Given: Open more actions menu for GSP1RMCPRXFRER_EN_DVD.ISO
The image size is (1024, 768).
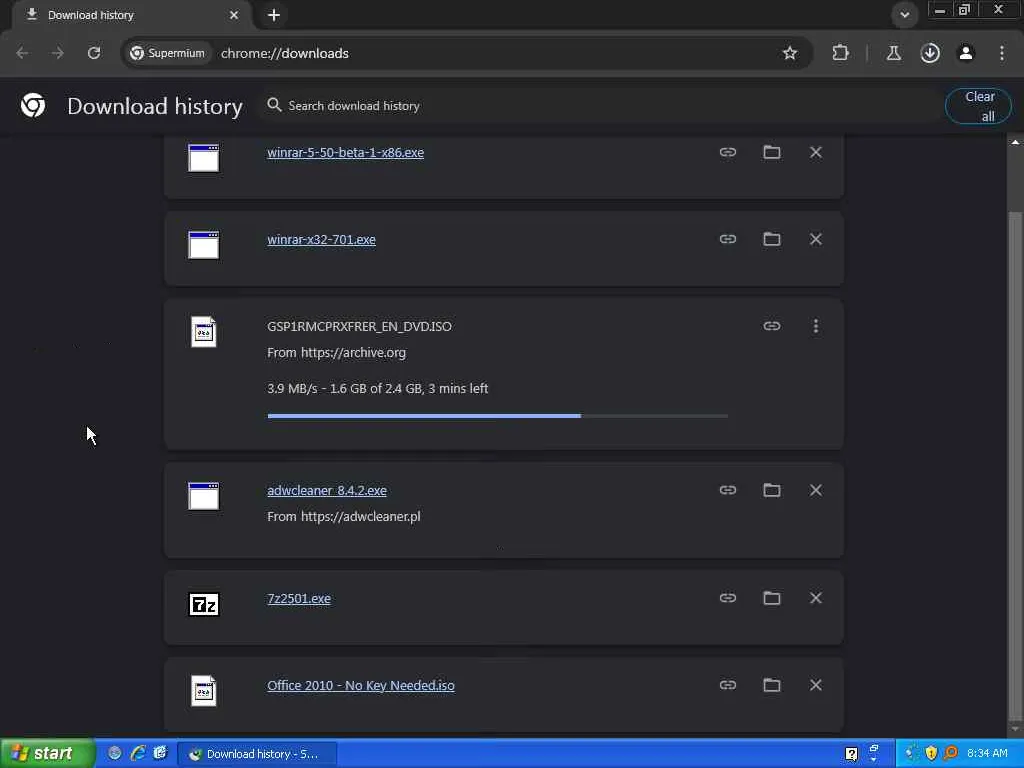Looking at the screenshot, I should click(816, 326).
